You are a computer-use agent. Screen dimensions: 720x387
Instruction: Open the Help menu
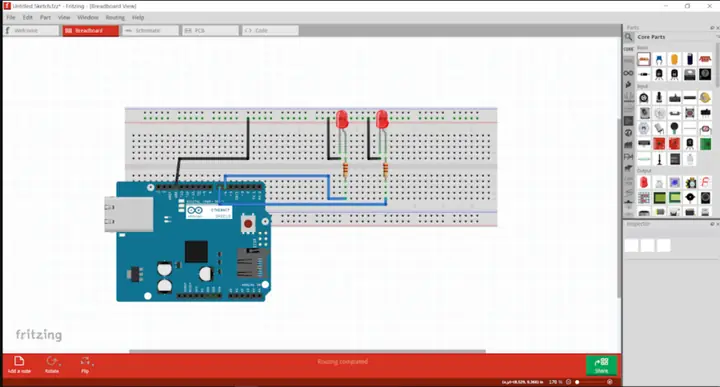138,17
